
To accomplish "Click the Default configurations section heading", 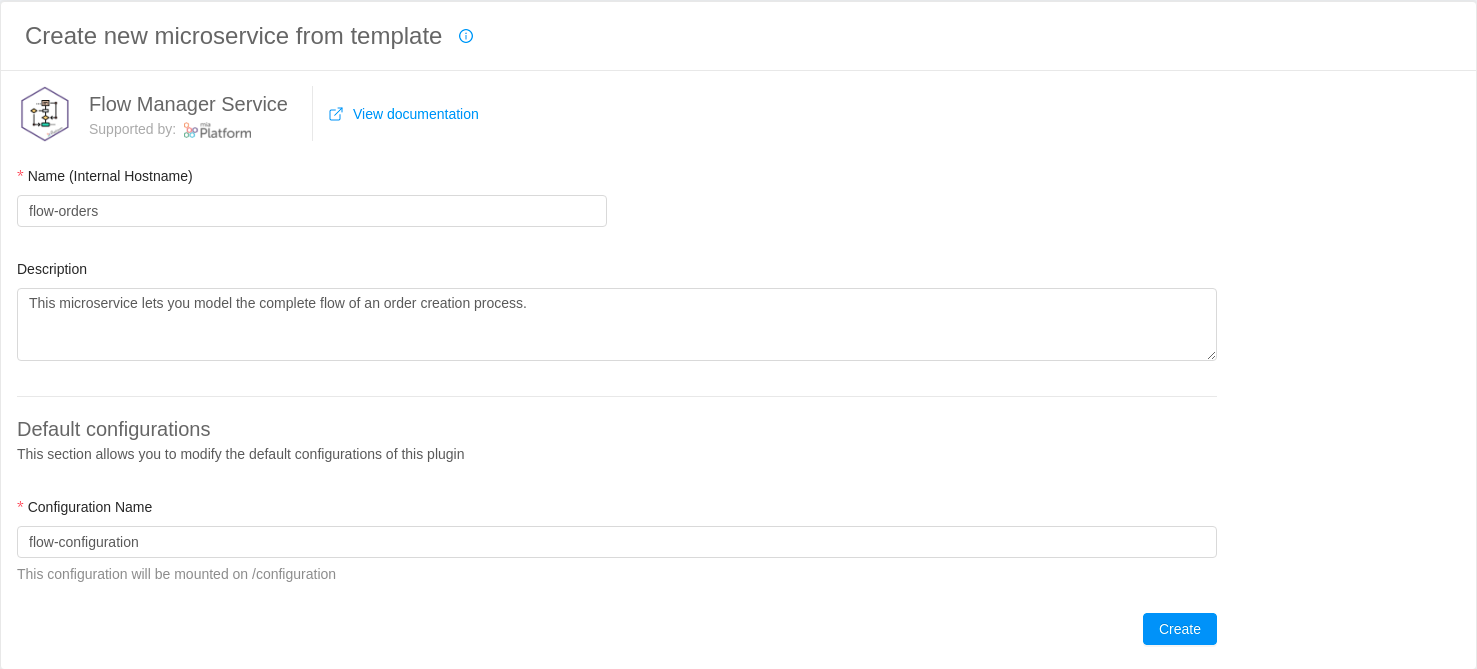I will [x=114, y=429].
